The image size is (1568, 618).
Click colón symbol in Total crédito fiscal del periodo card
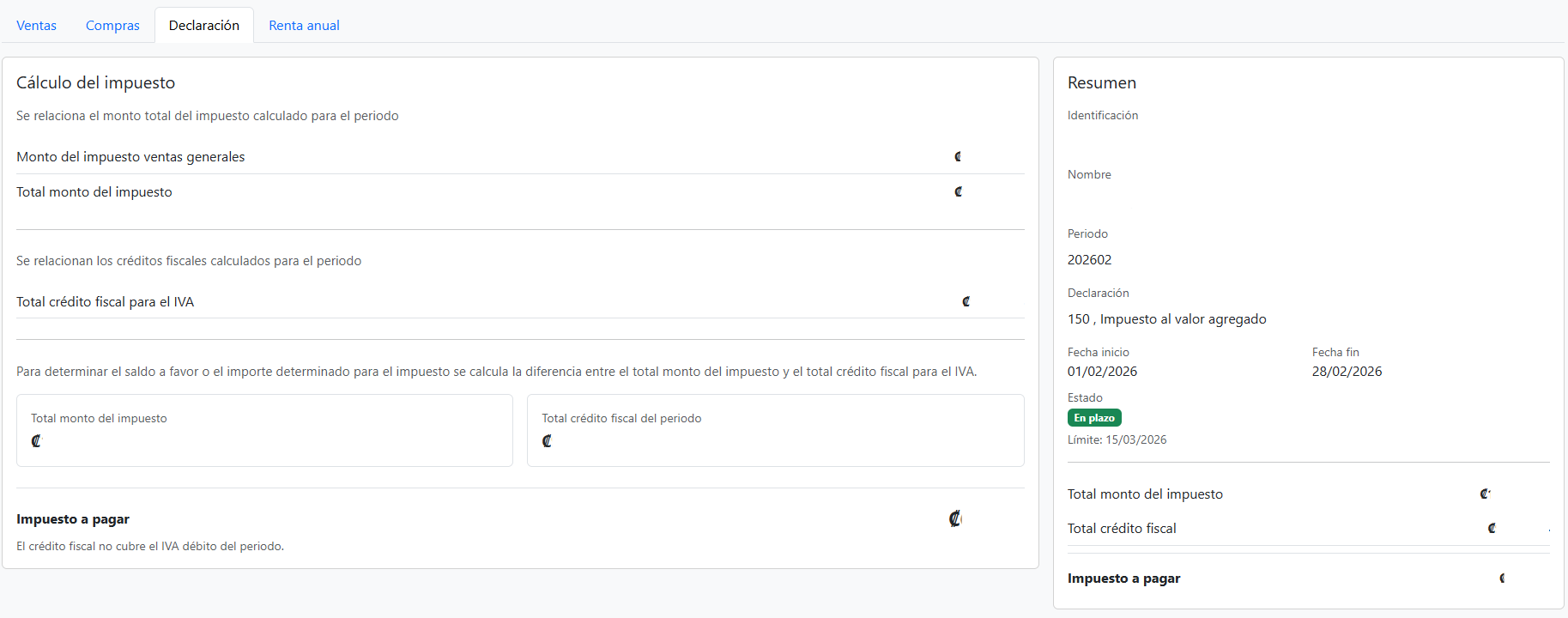[547, 441]
